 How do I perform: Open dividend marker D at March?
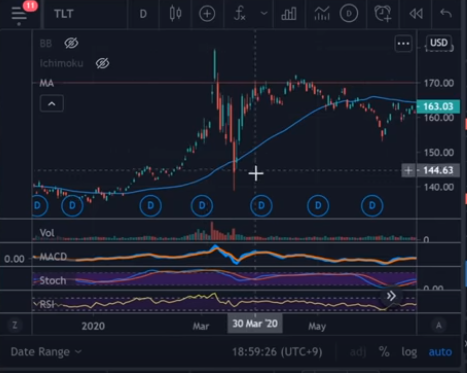tap(202, 206)
